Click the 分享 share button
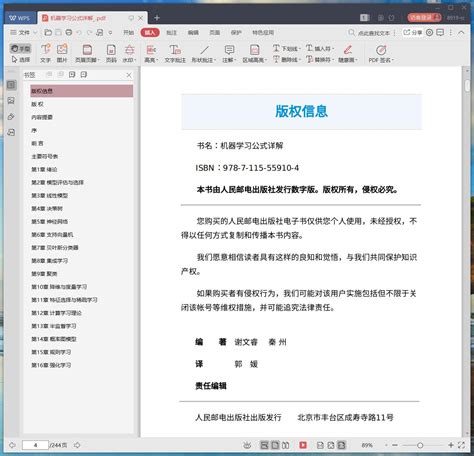Screen dimensions: 474x456 (x=413, y=32)
